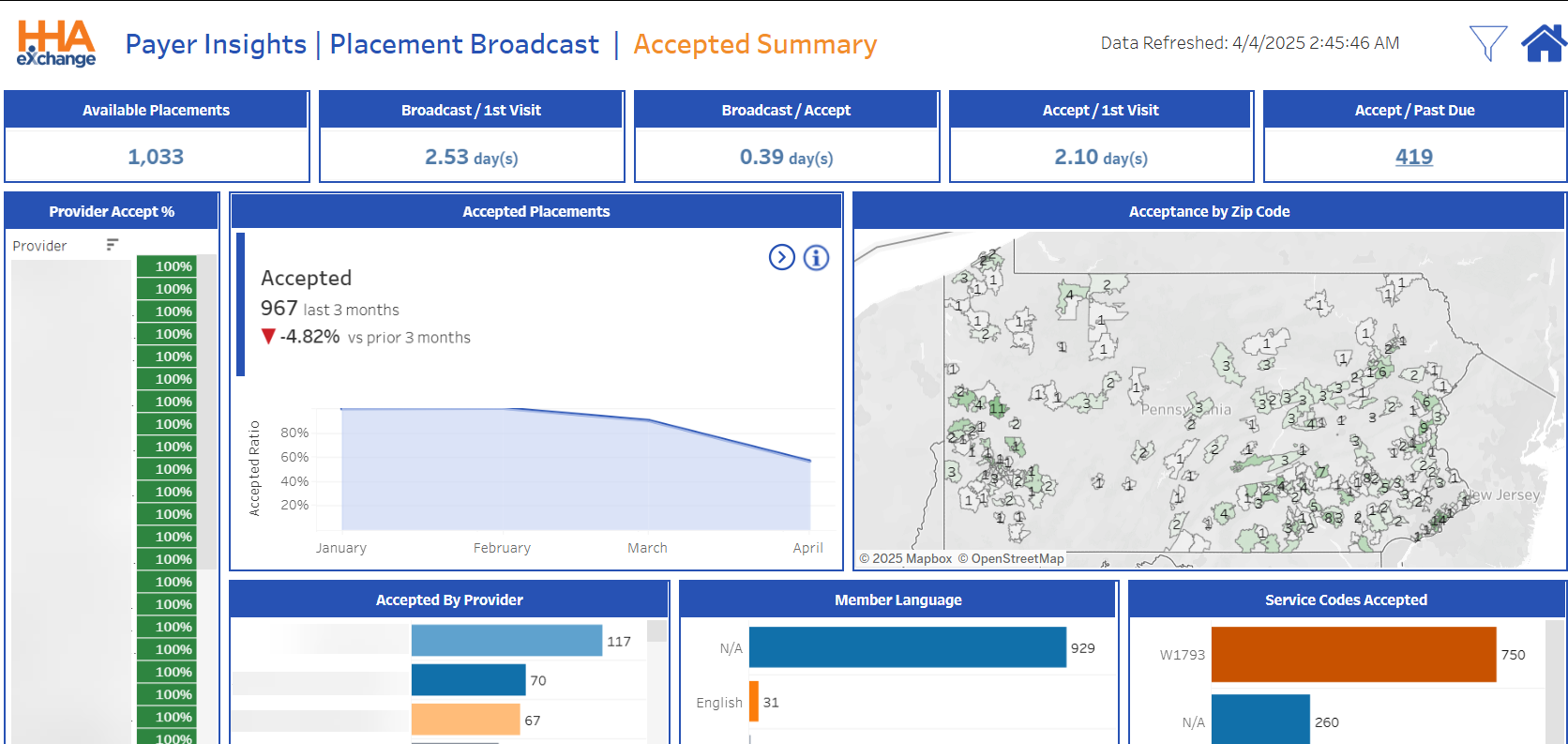Open the Payer Insights breadcrumb
The width and height of the screenshot is (1568, 744).
[216, 44]
